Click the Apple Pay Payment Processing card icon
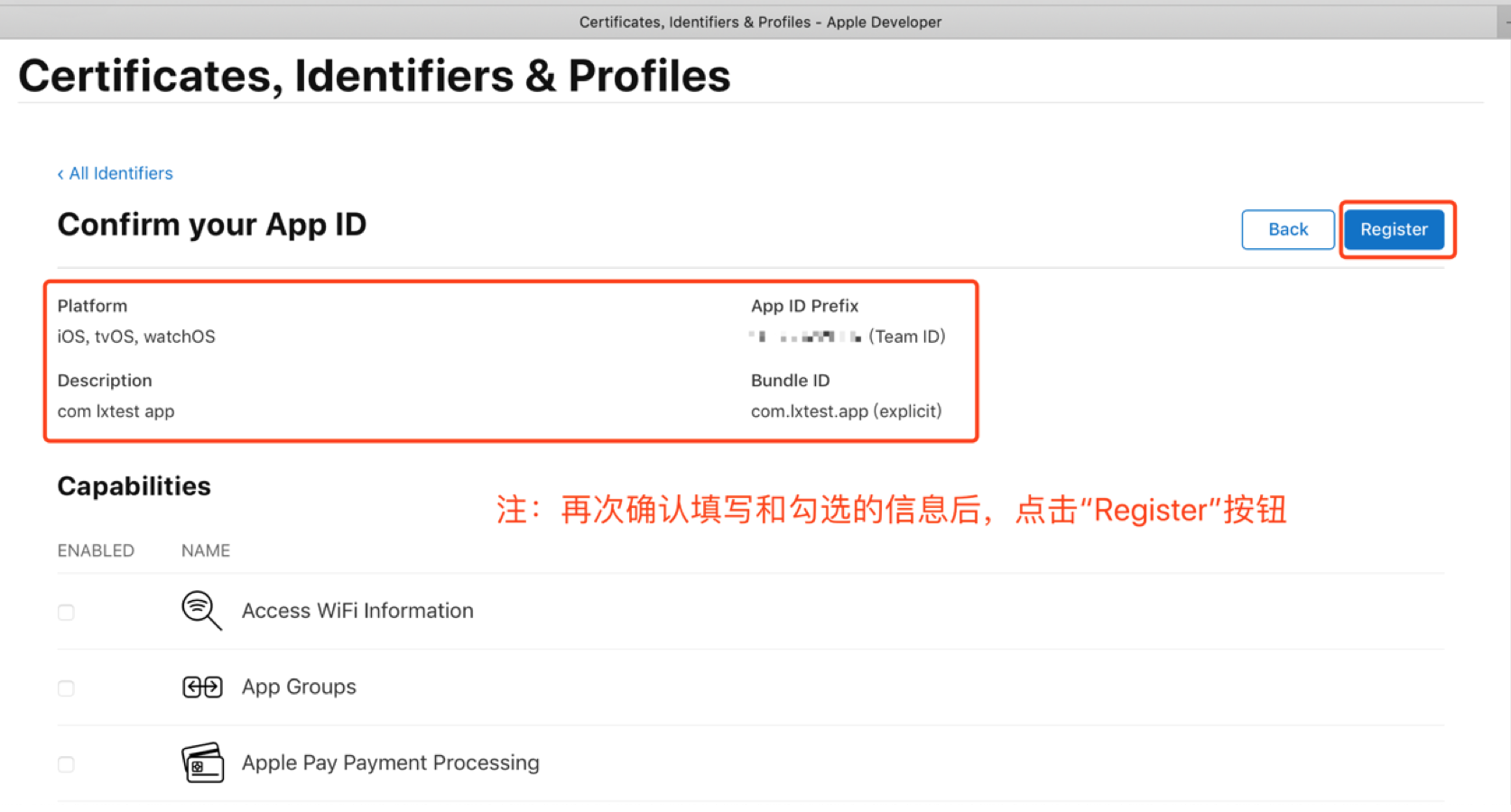The height and width of the screenshot is (812, 1511). (x=203, y=763)
